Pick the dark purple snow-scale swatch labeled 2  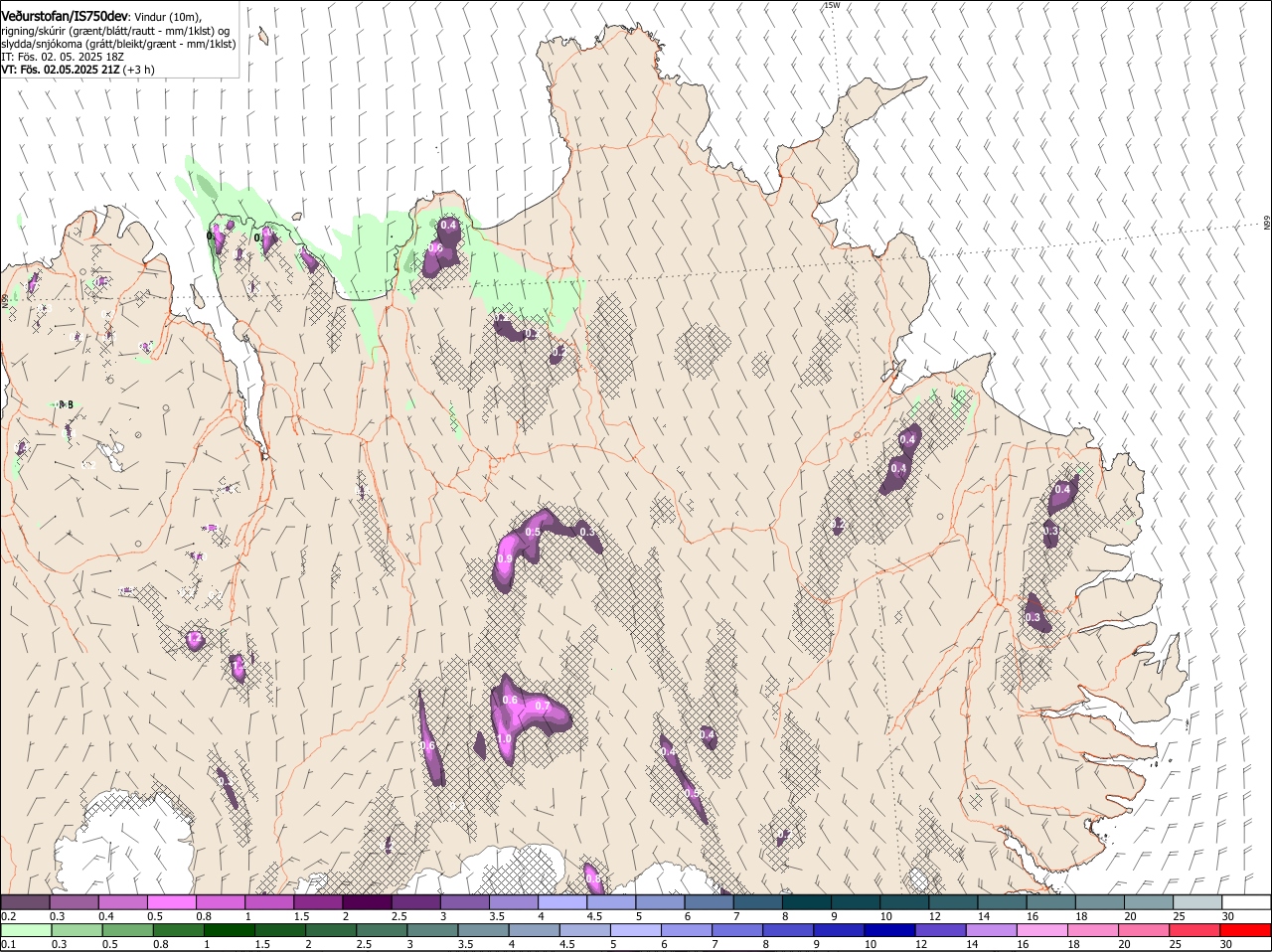coord(367,901)
